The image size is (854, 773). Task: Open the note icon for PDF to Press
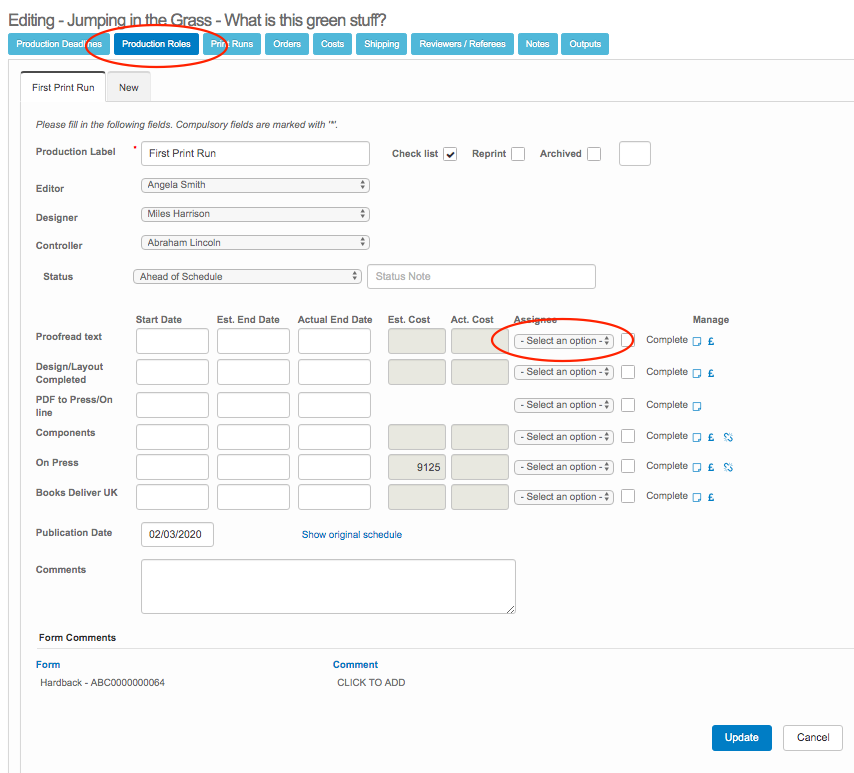point(697,406)
